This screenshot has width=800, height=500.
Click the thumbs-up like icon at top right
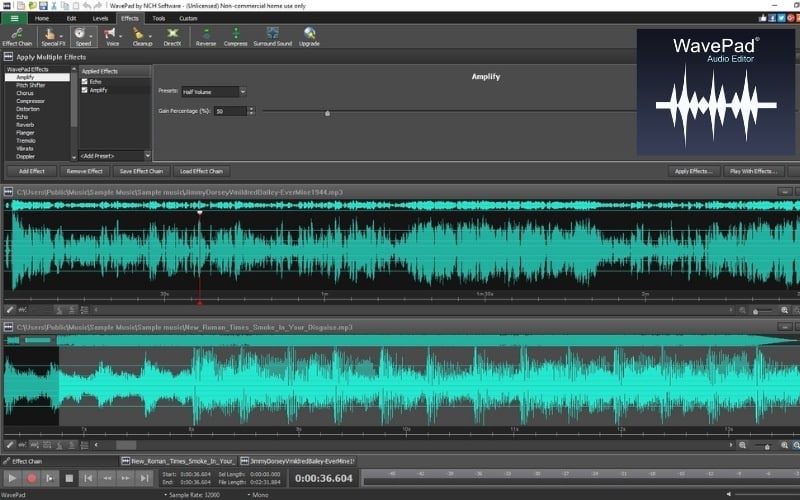pos(763,18)
